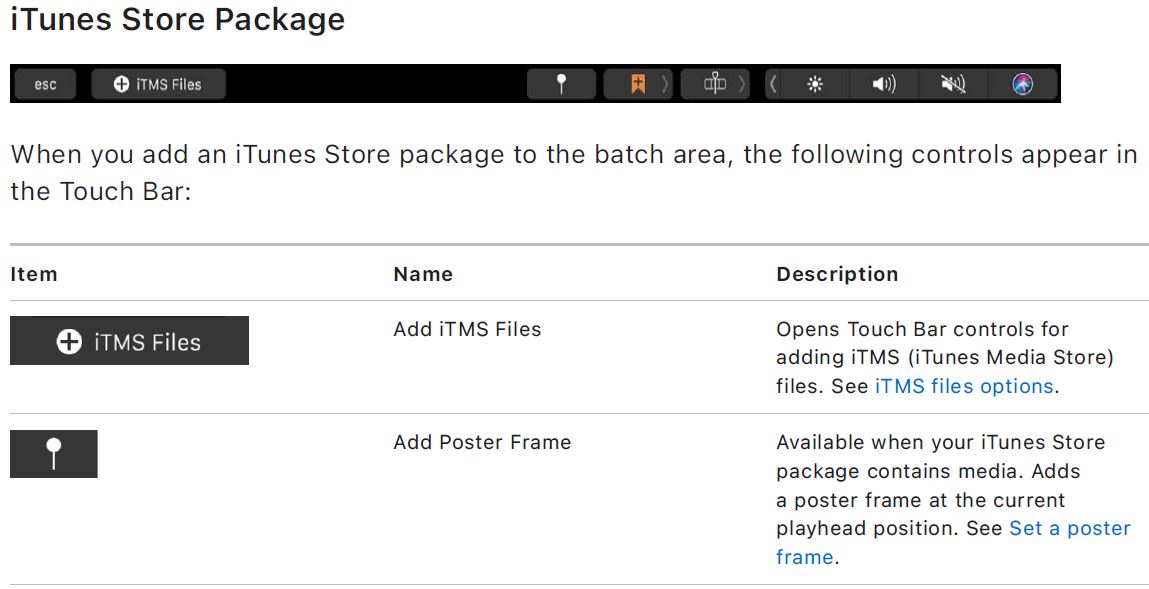Click the plus icon on table iTMS Files button
Viewport: 1149px width, 589px height.
tap(69, 342)
